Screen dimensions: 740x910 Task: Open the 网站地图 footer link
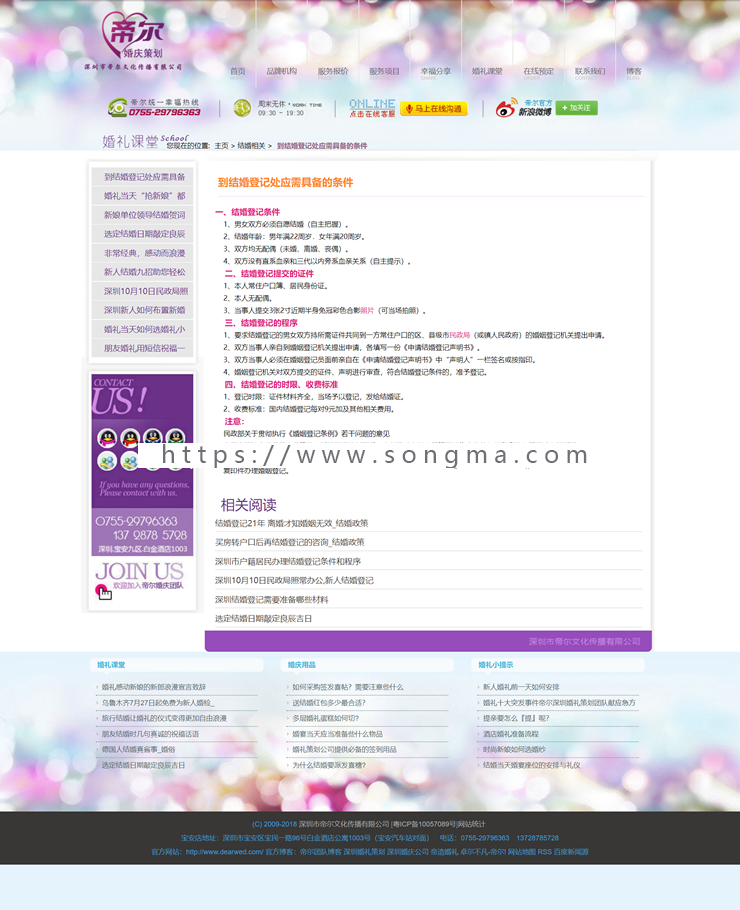tap(522, 852)
